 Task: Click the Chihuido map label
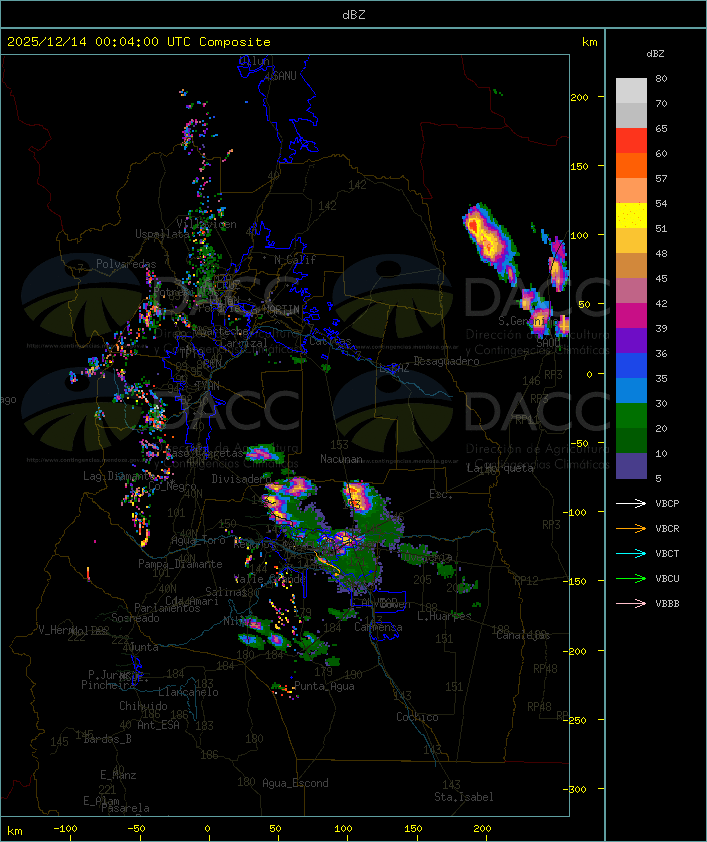(143, 706)
